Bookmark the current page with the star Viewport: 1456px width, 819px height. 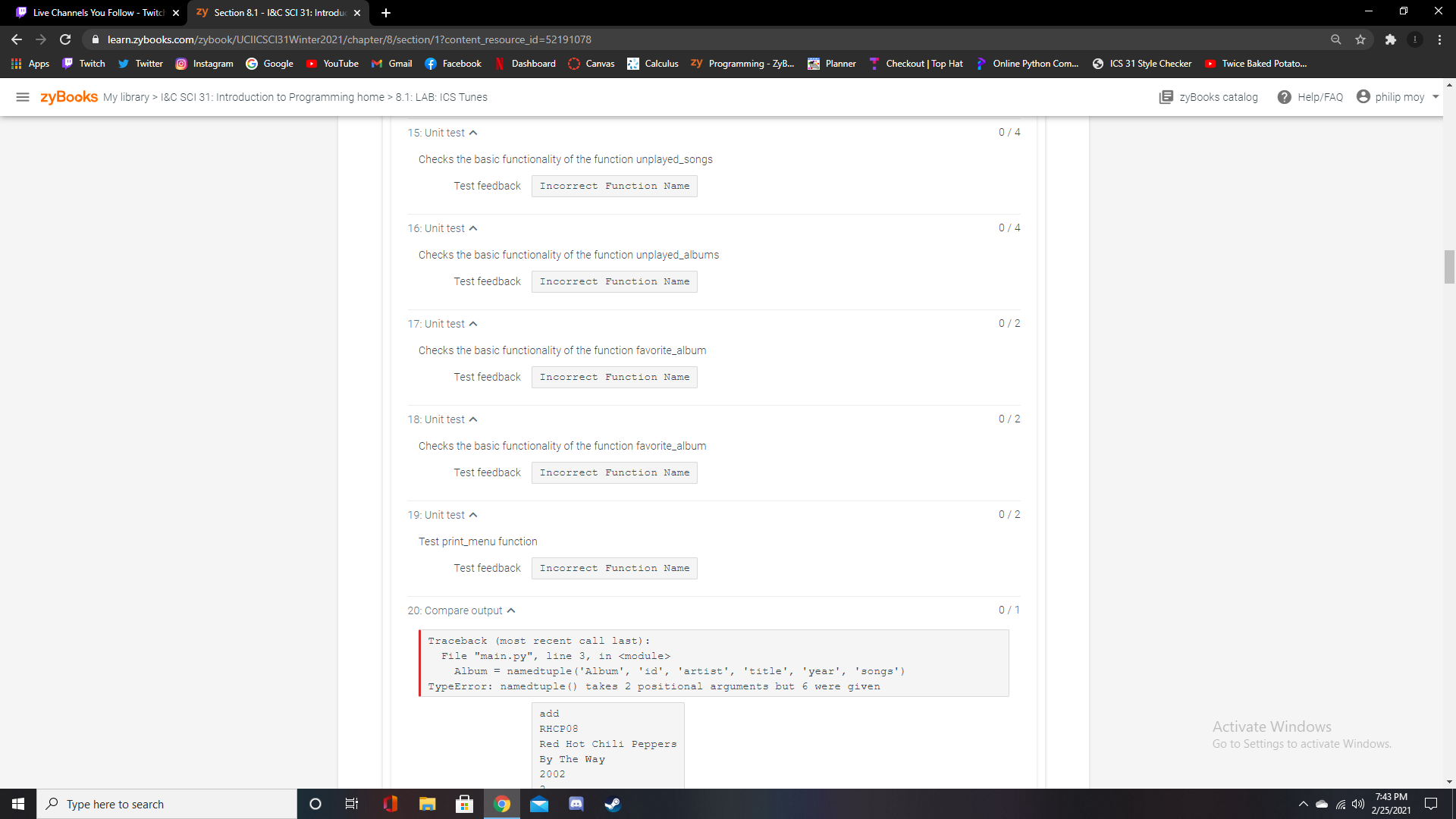coord(1360,39)
